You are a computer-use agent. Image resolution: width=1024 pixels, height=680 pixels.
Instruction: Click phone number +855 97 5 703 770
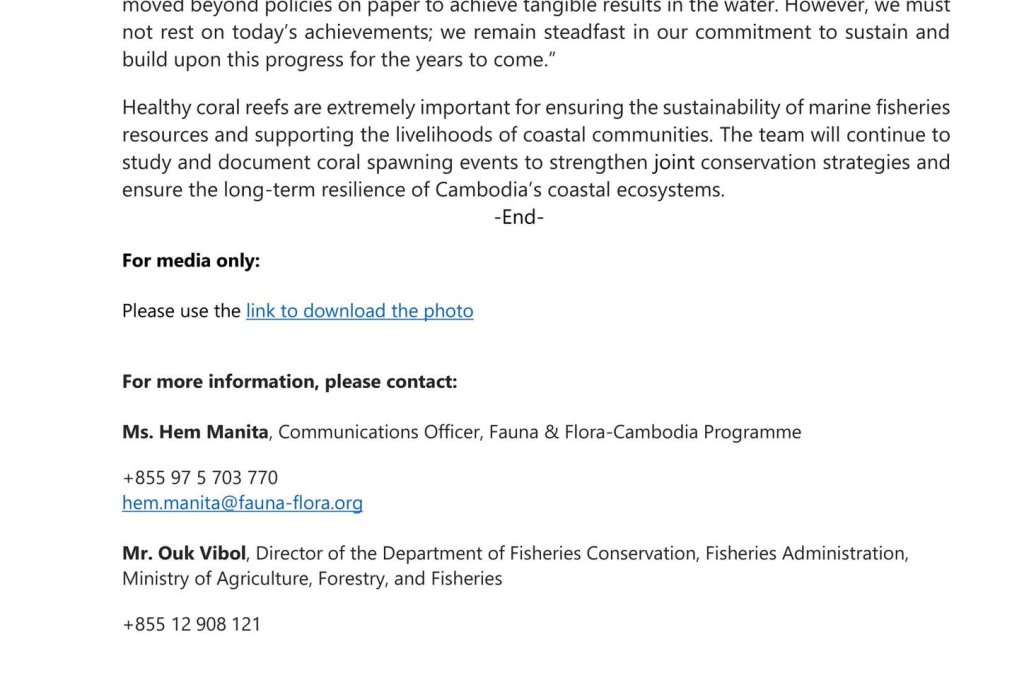pos(200,478)
